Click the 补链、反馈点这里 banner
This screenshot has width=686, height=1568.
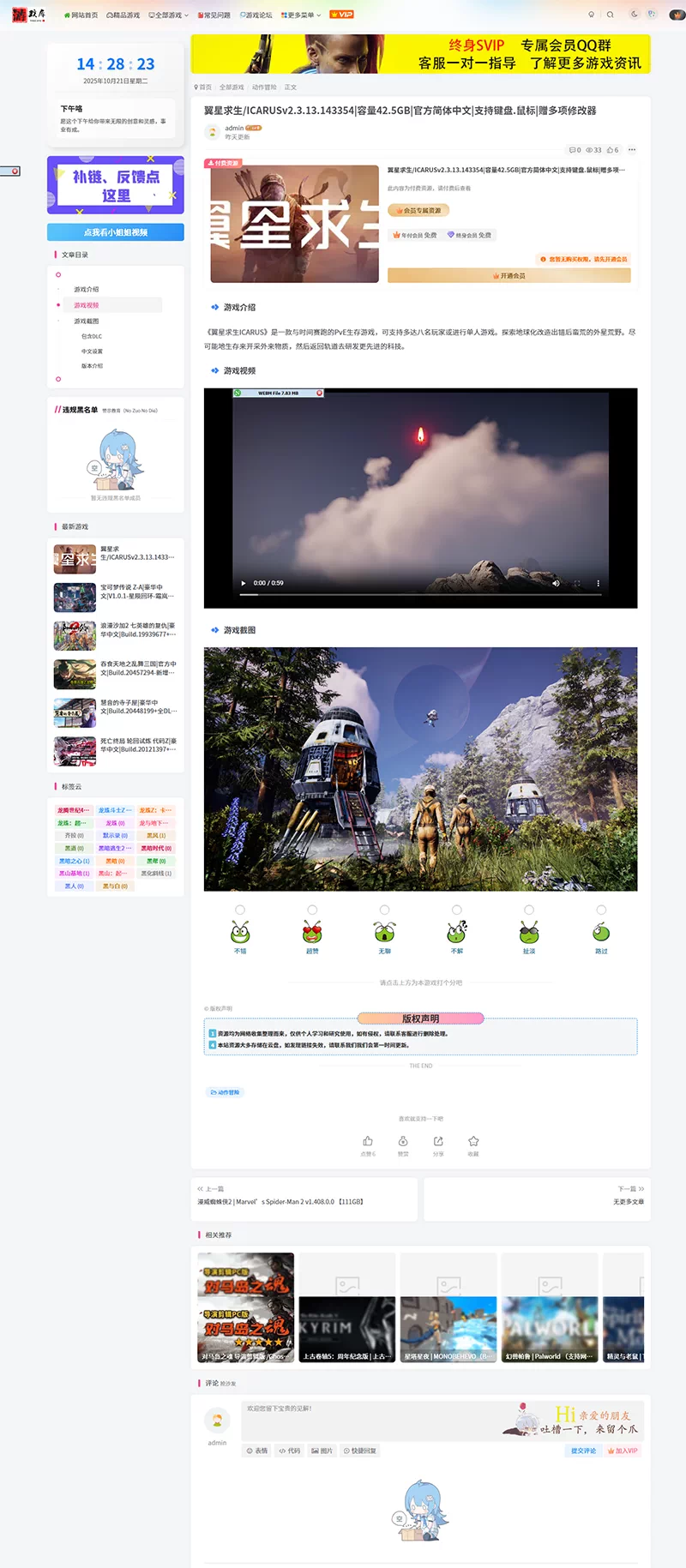point(116,185)
